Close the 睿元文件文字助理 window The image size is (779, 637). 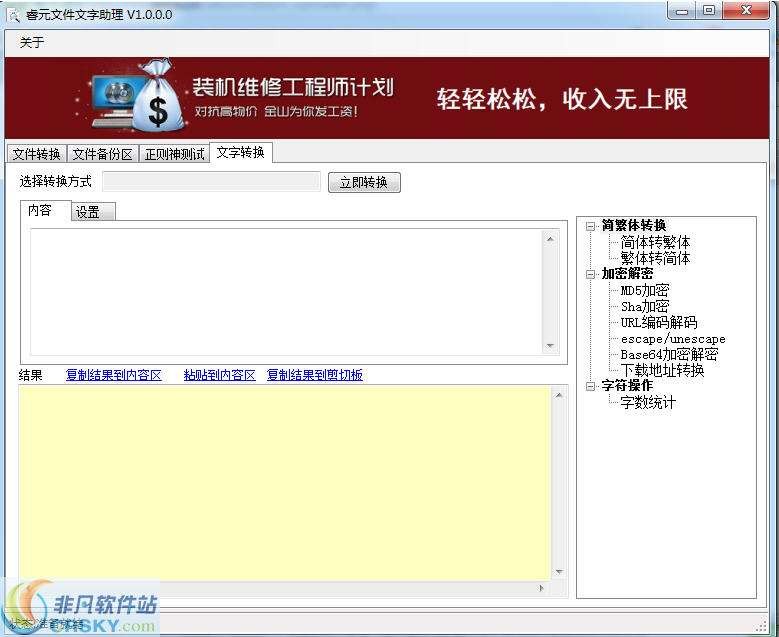pyautogui.click(x=746, y=10)
